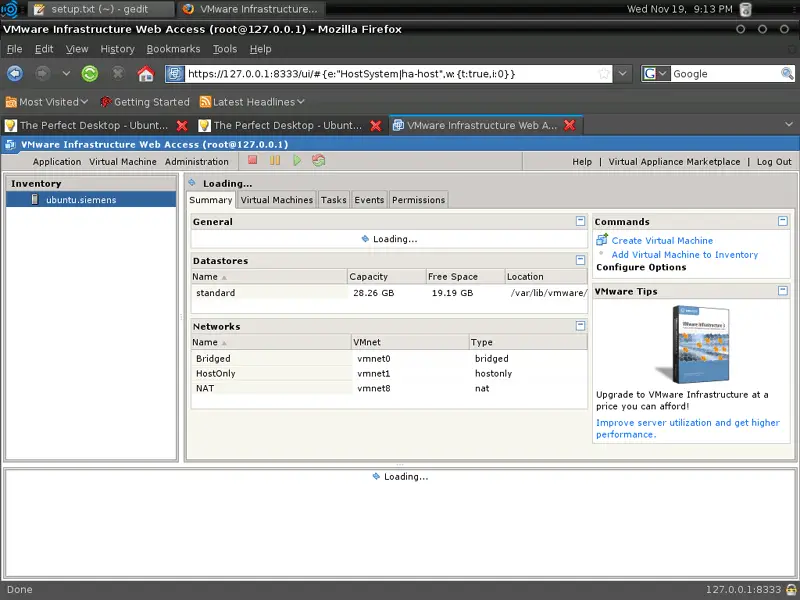Switch to the Virtual Machines tab

click(x=277, y=200)
